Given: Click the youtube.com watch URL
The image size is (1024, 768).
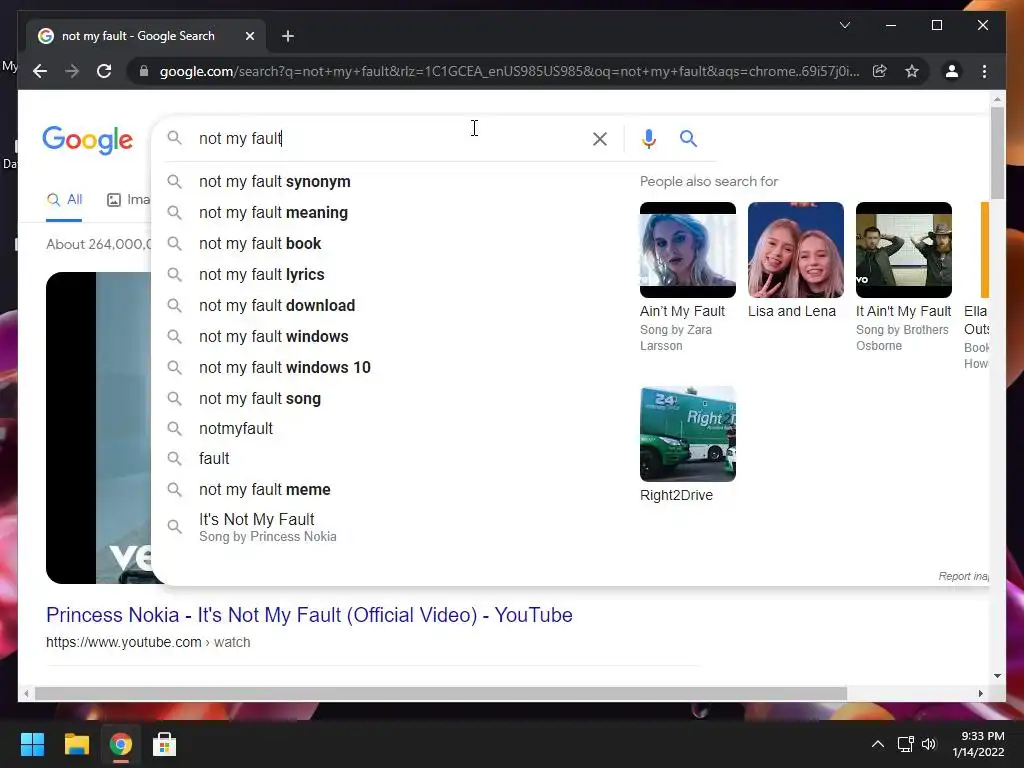Looking at the screenshot, I should [148, 643].
